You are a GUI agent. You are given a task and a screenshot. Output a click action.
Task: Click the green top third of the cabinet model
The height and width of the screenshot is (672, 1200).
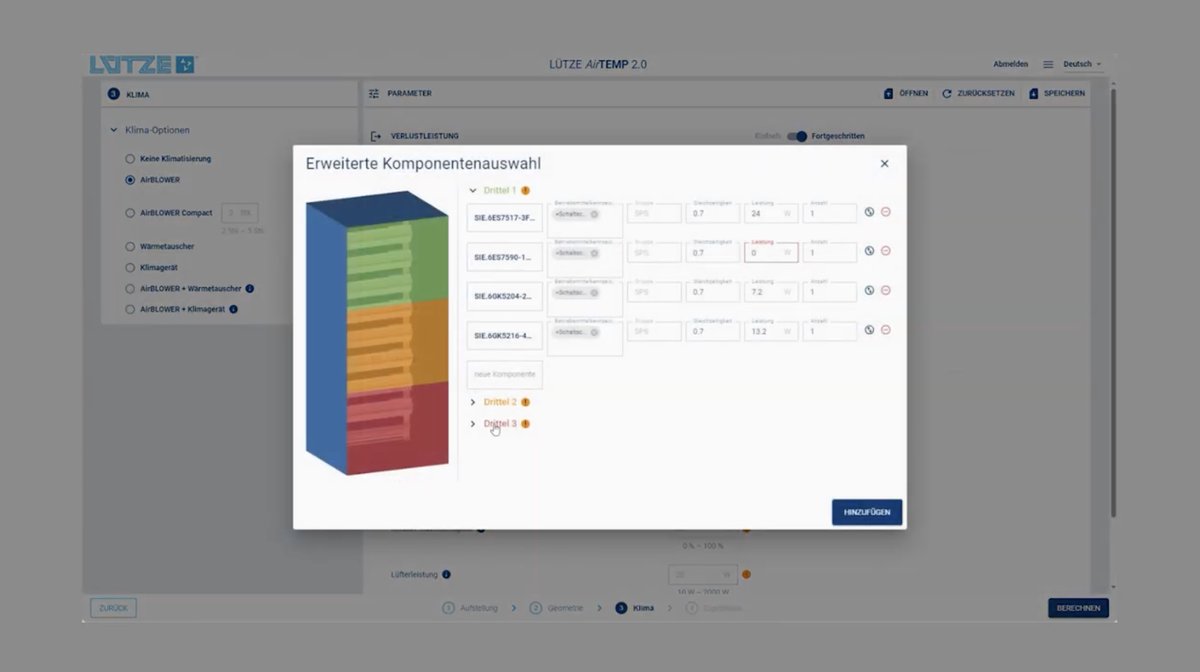(x=398, y=262)
